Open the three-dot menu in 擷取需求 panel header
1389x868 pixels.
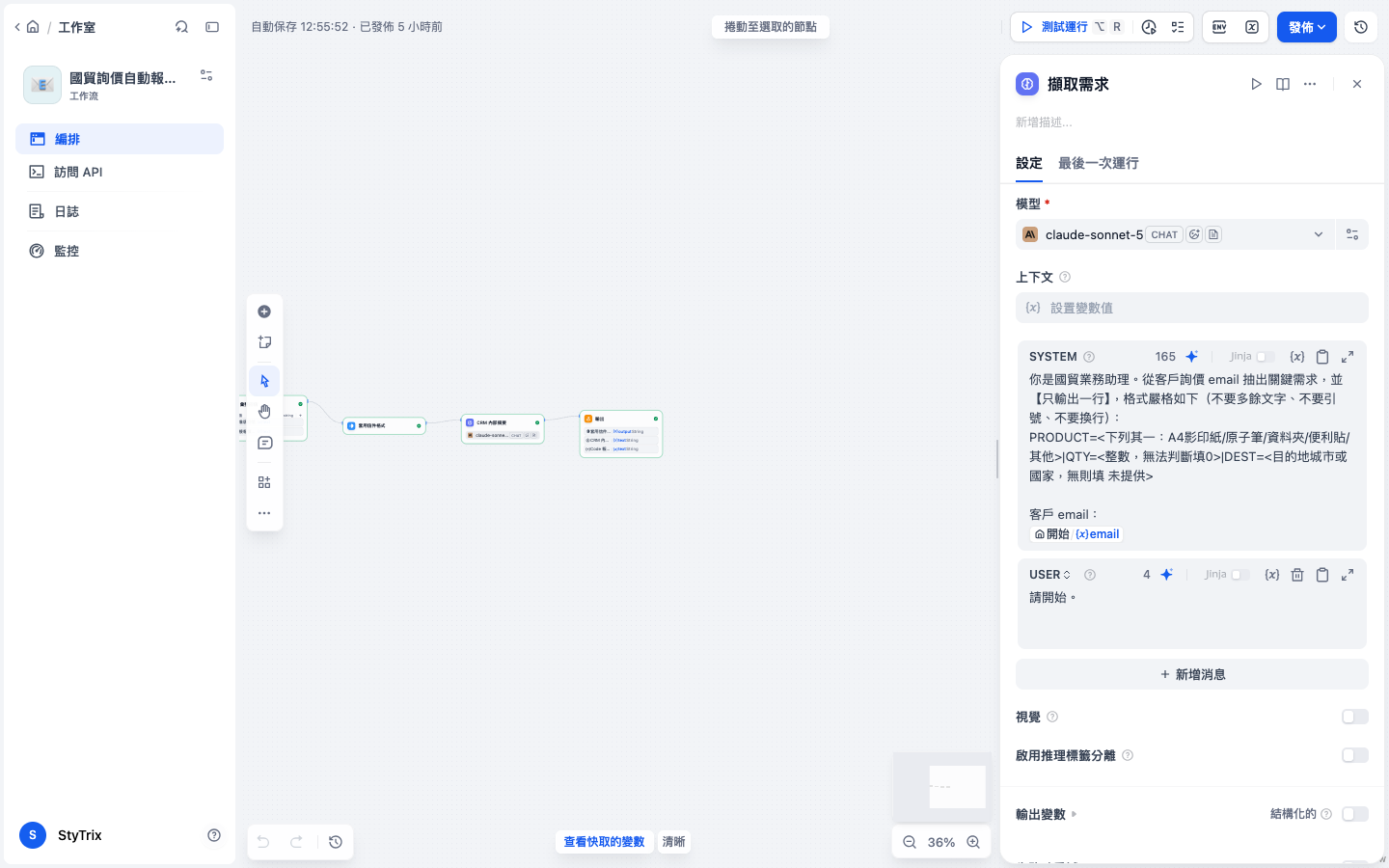click(1310, 84)
